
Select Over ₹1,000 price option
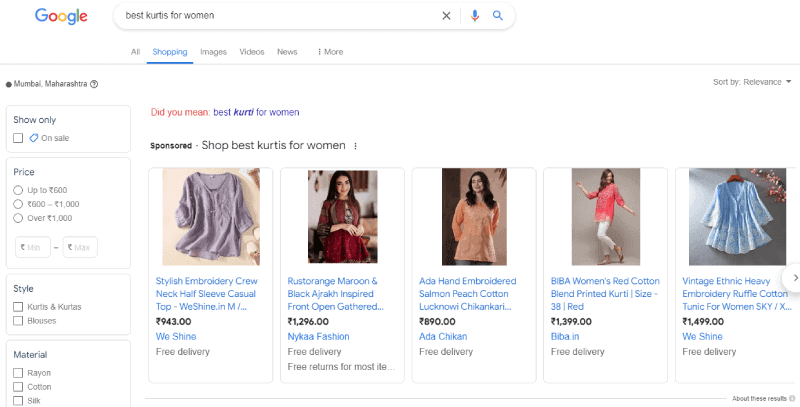click(x=18, y=218)
